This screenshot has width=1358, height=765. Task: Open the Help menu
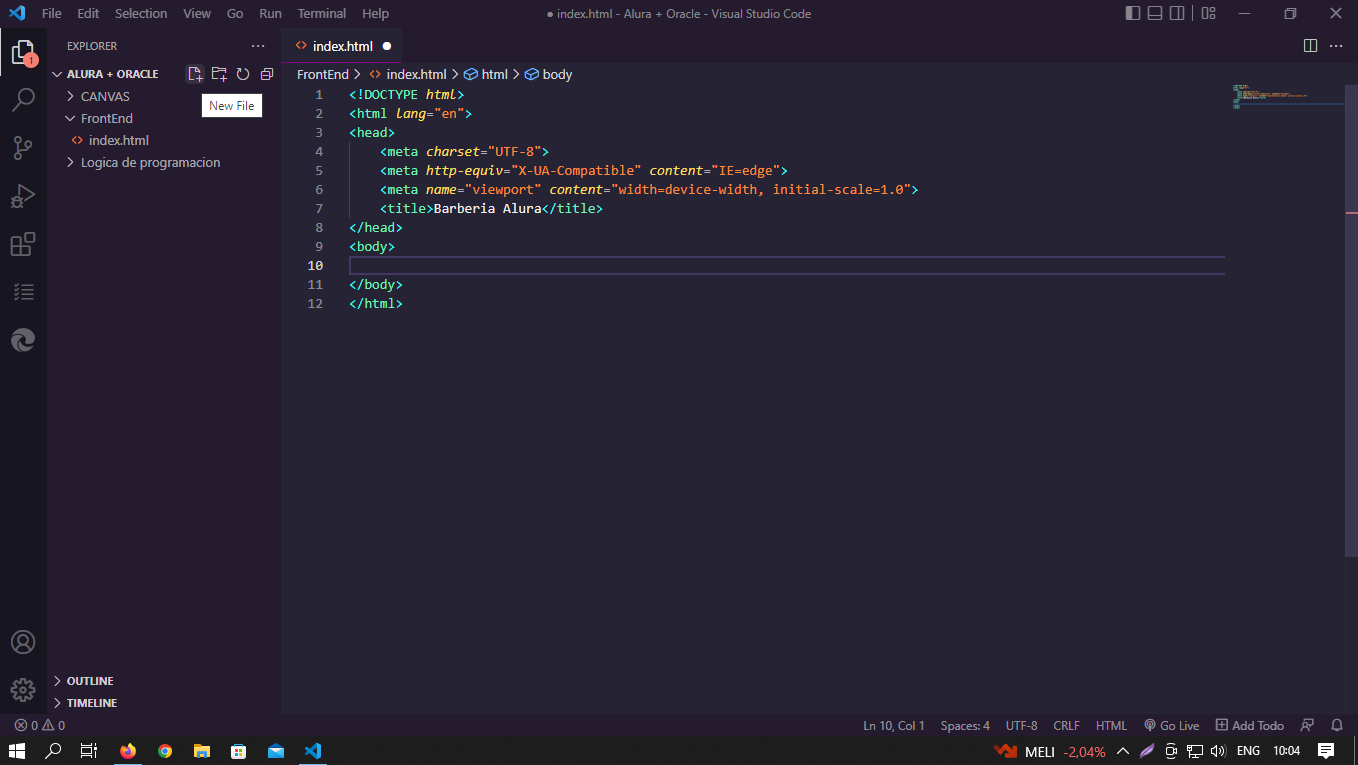click(x=375, y=13)
